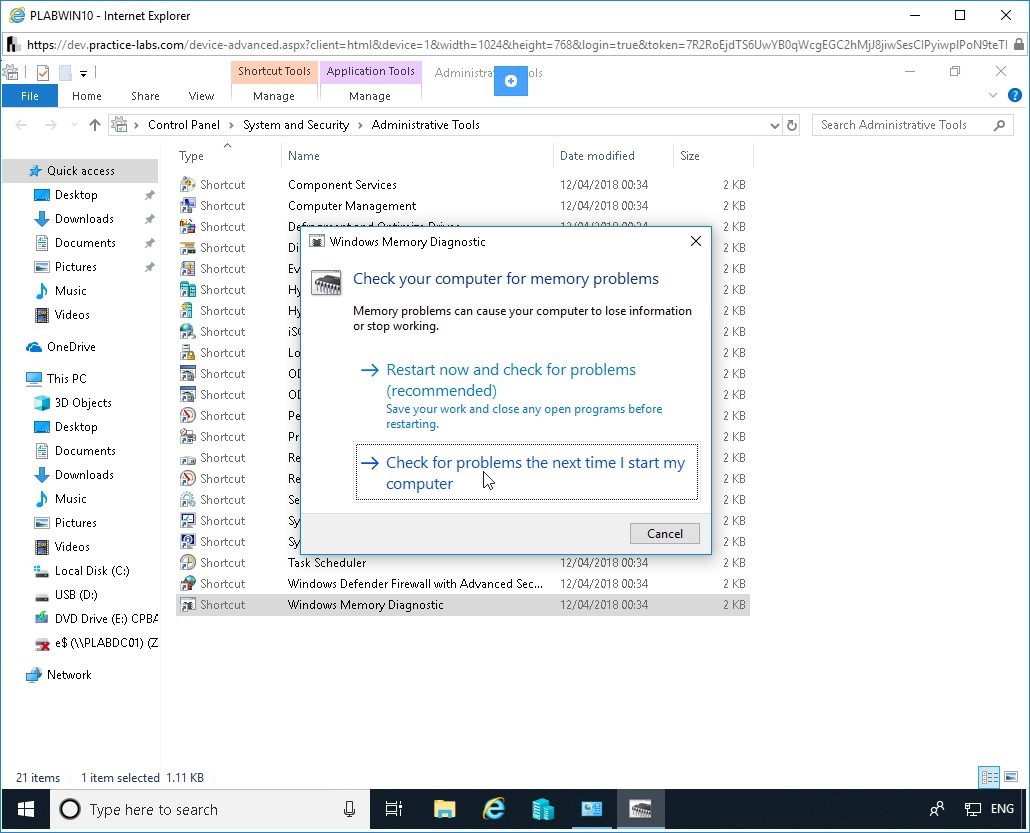This screenshot has height=833, width=1030.
Task: Sort by the Size column header
Action: coord(713,156)
